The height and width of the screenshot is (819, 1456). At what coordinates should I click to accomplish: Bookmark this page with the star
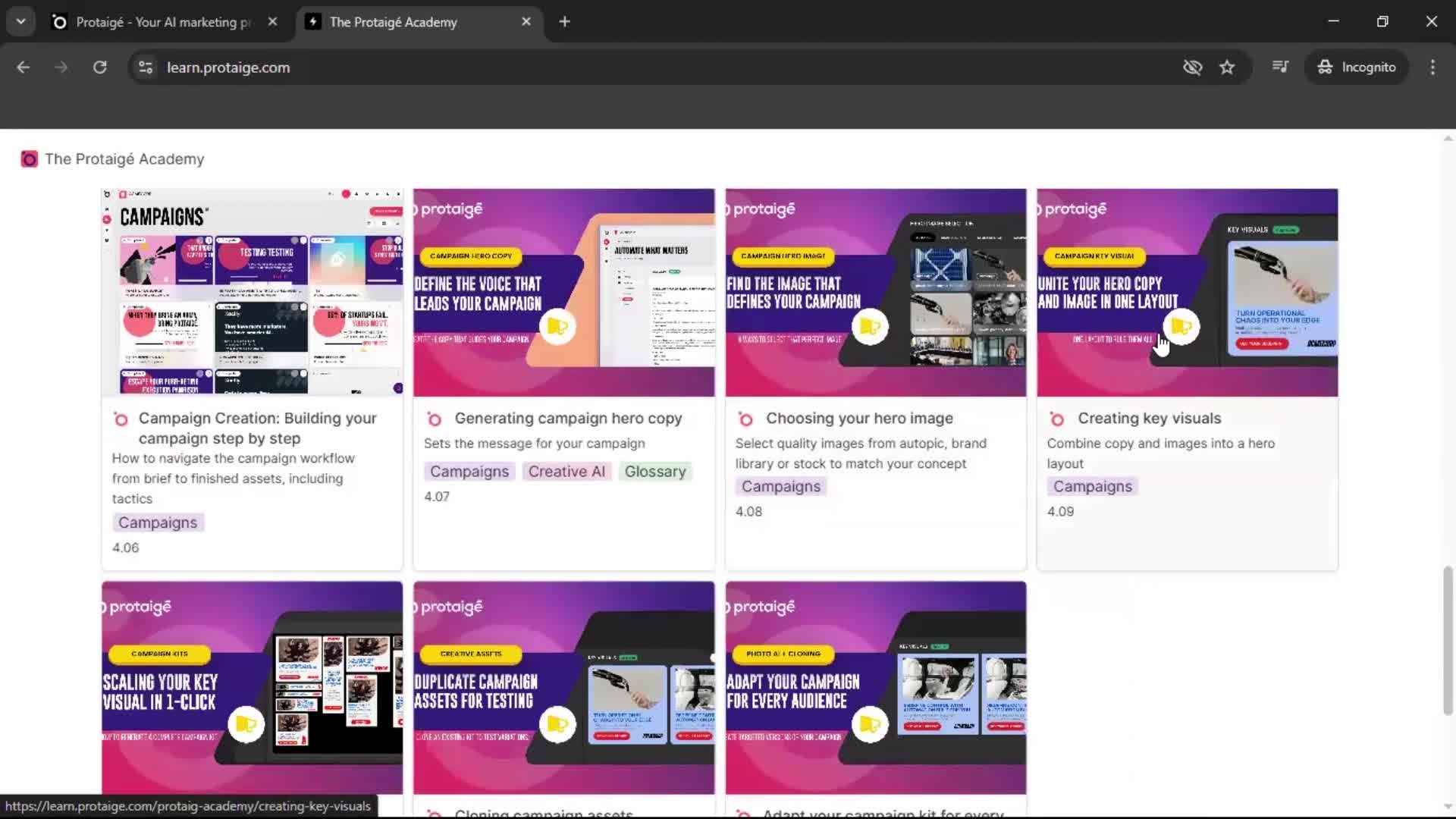pos(1228,67)
